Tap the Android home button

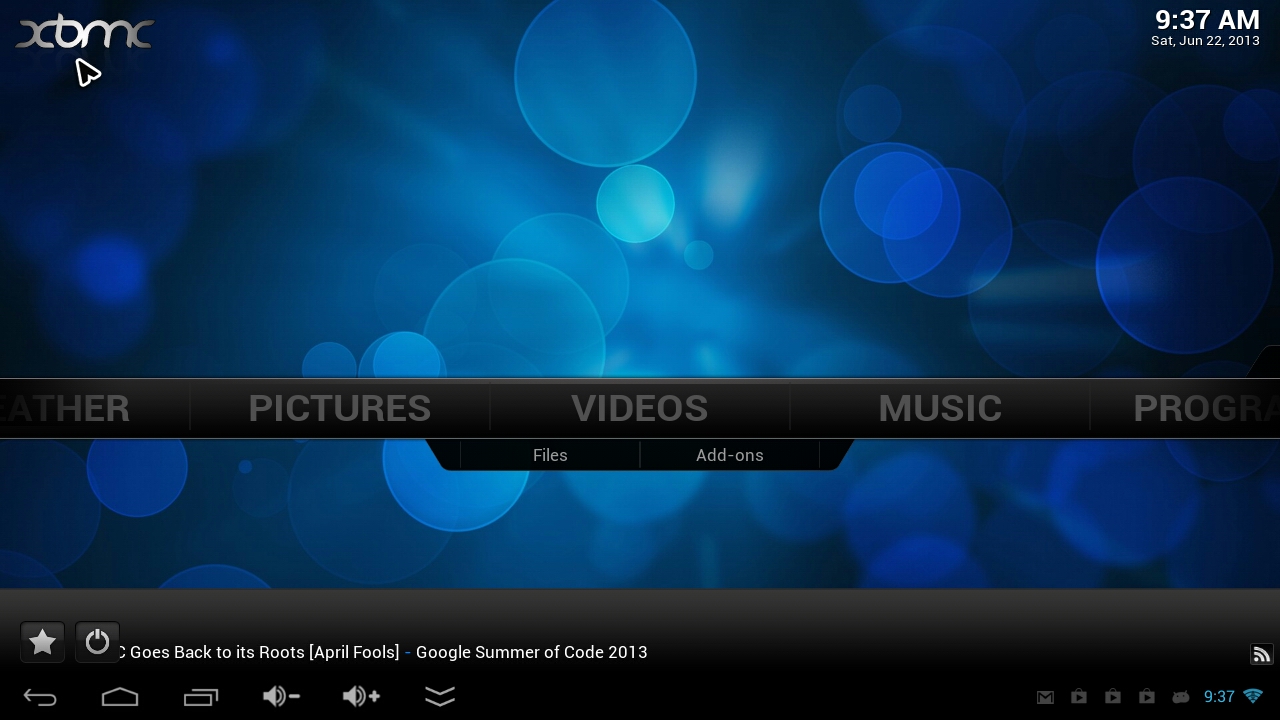120,697
